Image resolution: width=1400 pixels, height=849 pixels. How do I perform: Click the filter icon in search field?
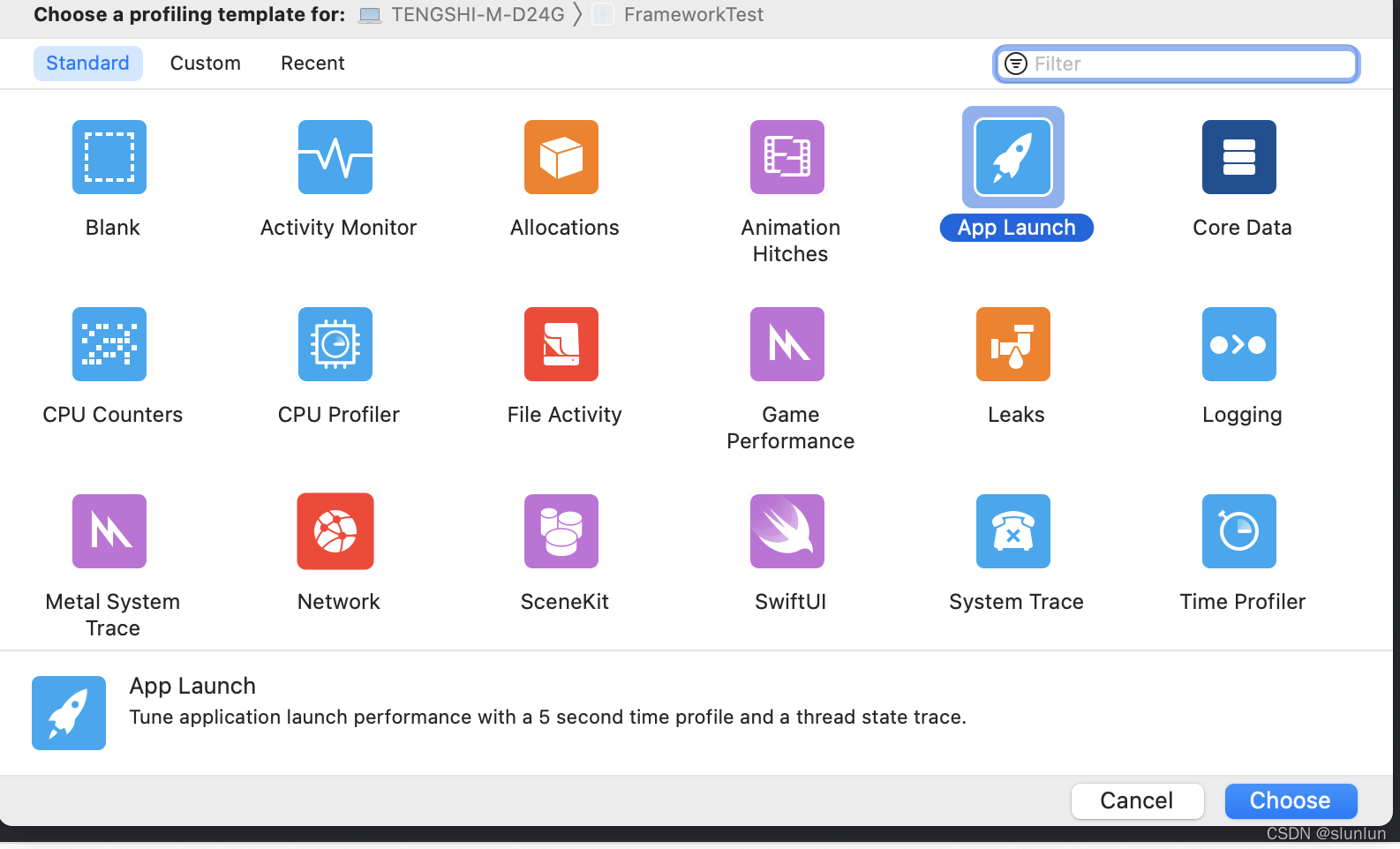[x=1016, y=64]
